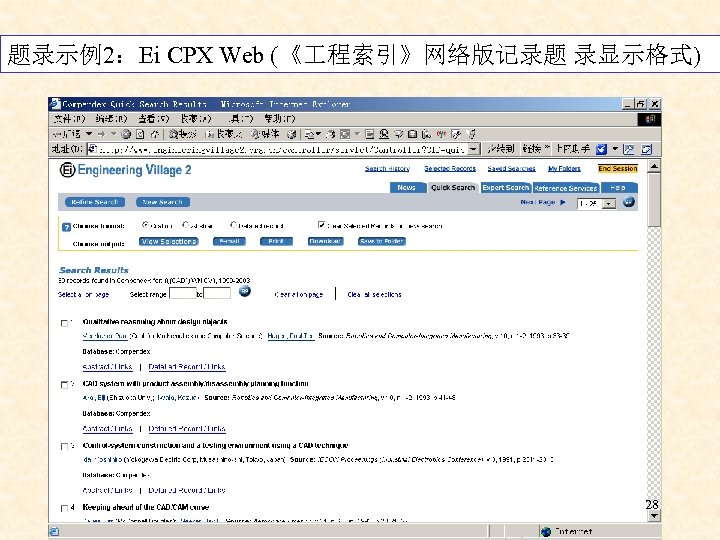Click the Clear all selections link
Image resolution: width=720 pixels, height=540 pixels.
click(374, 294)
